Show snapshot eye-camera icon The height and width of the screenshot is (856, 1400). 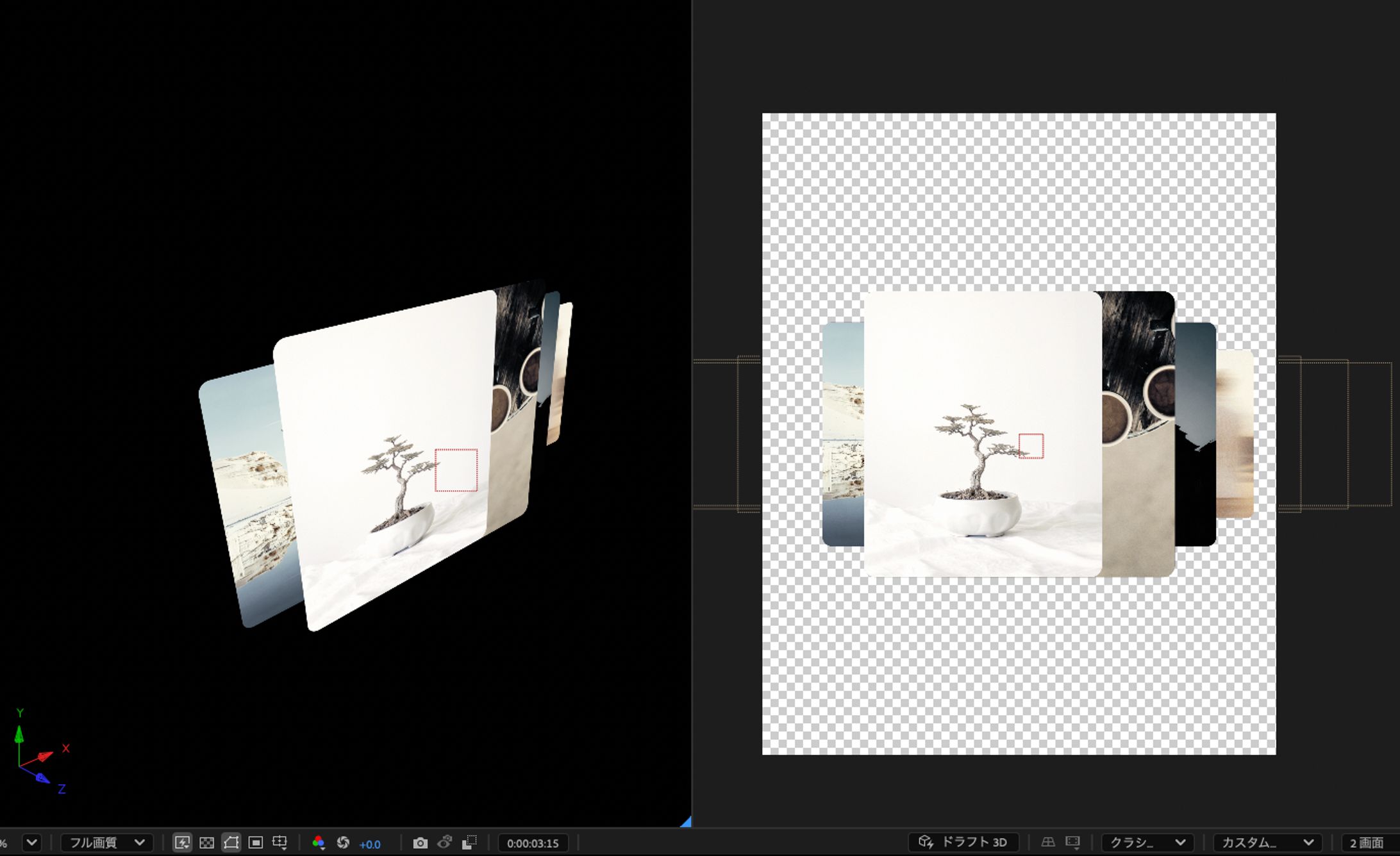(445, 842)
